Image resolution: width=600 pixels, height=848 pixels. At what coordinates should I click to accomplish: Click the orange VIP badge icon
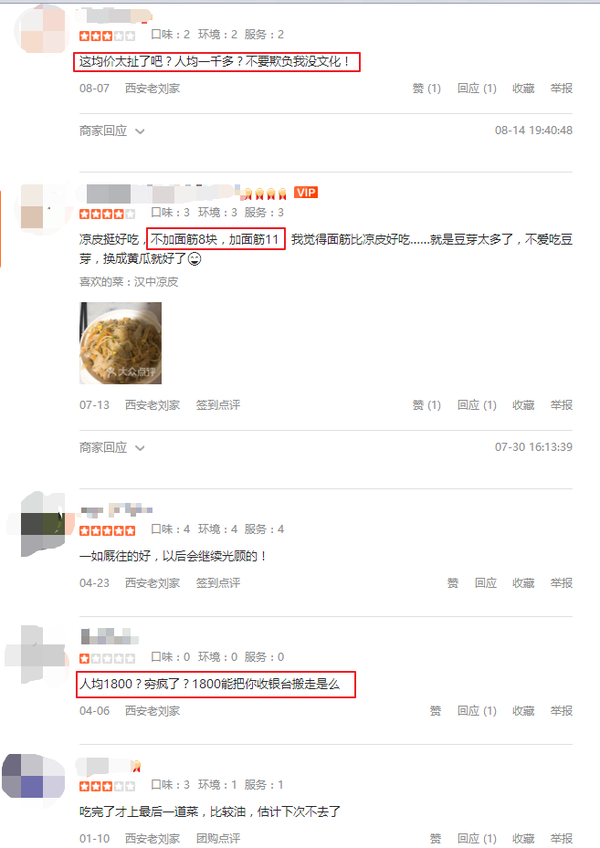click(x=306, y=193)
